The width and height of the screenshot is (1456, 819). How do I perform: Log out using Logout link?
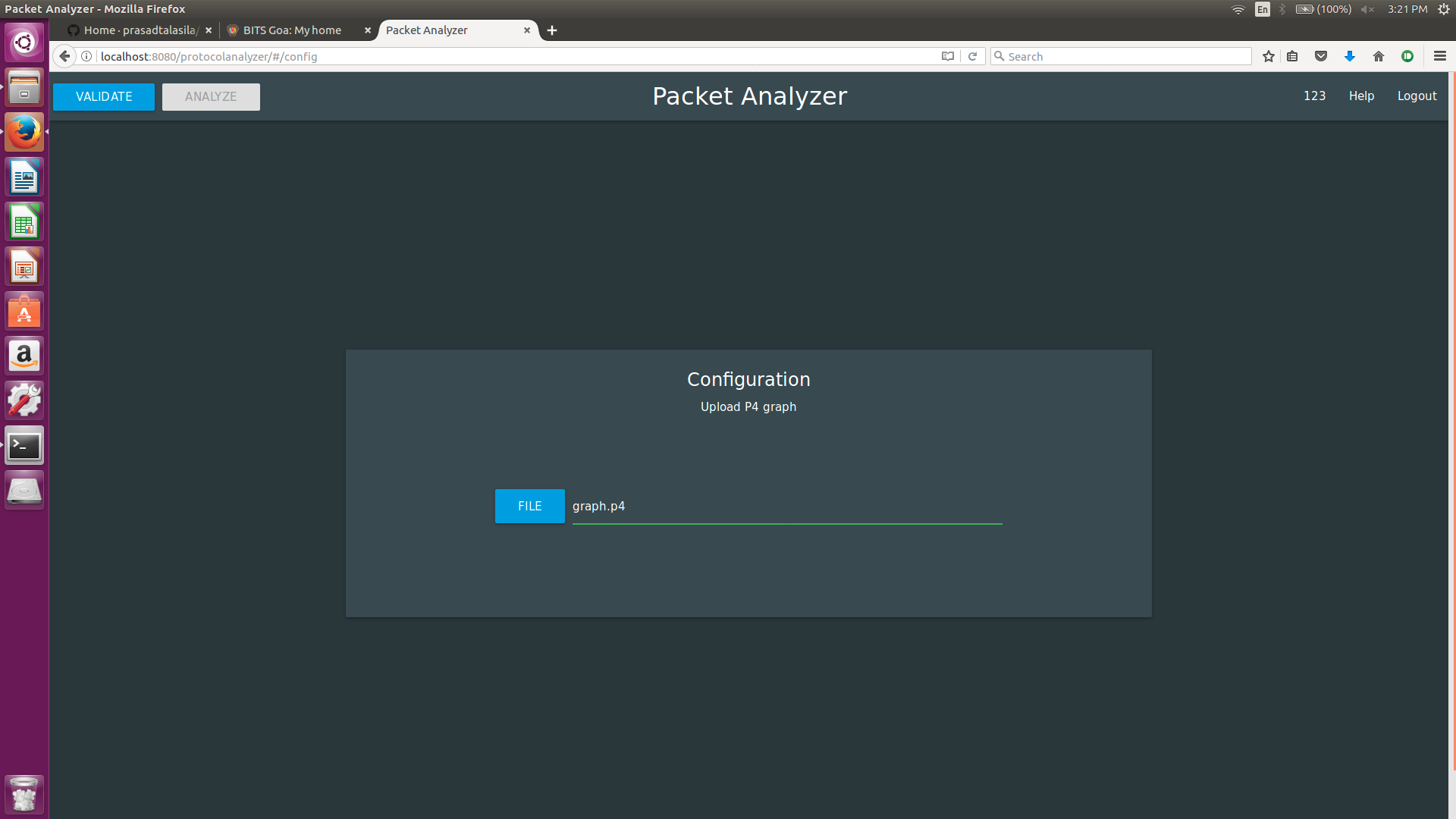point(1417,96)
